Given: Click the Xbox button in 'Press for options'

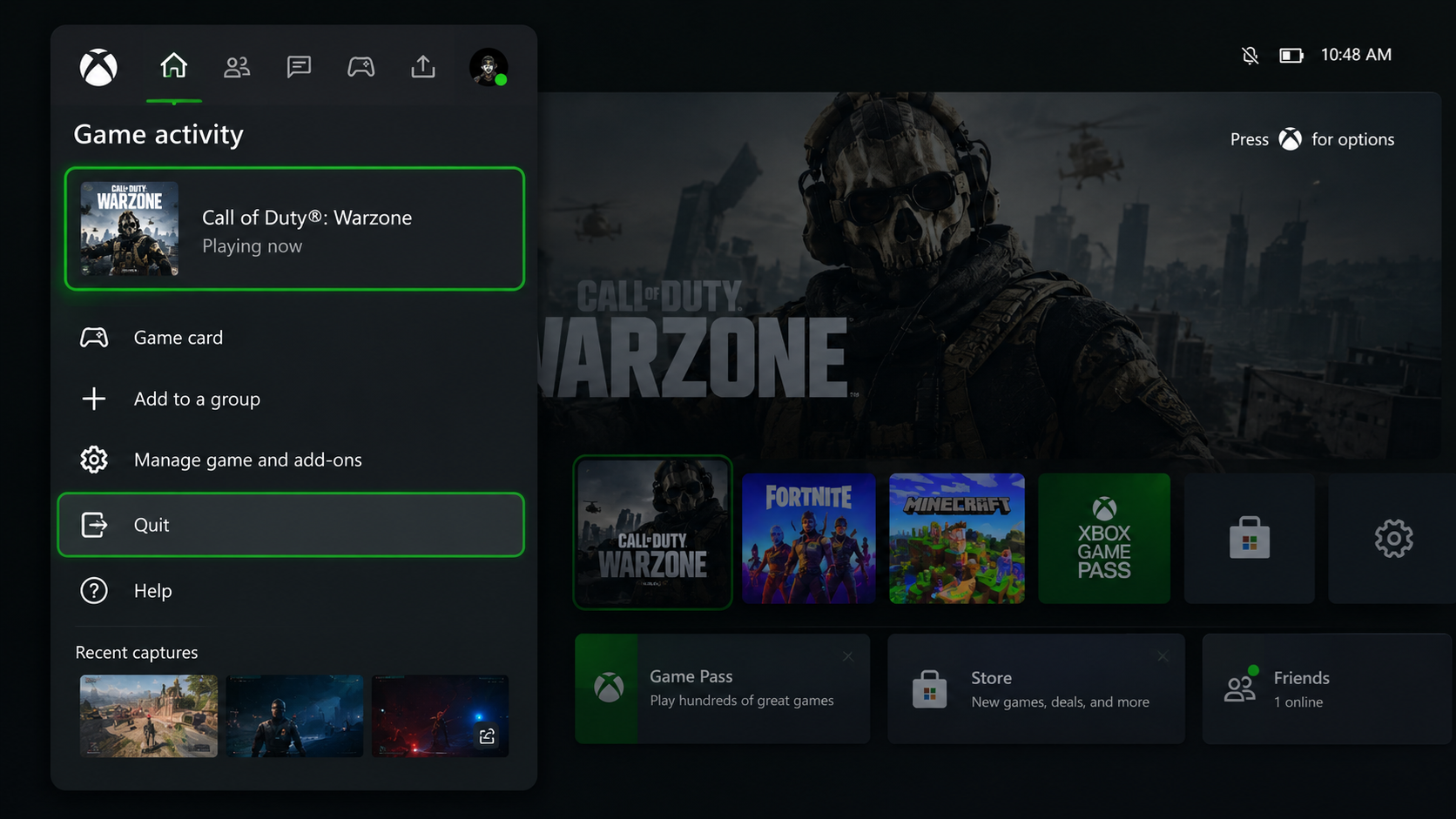Looking at the screenshot, I should 1290,139.
